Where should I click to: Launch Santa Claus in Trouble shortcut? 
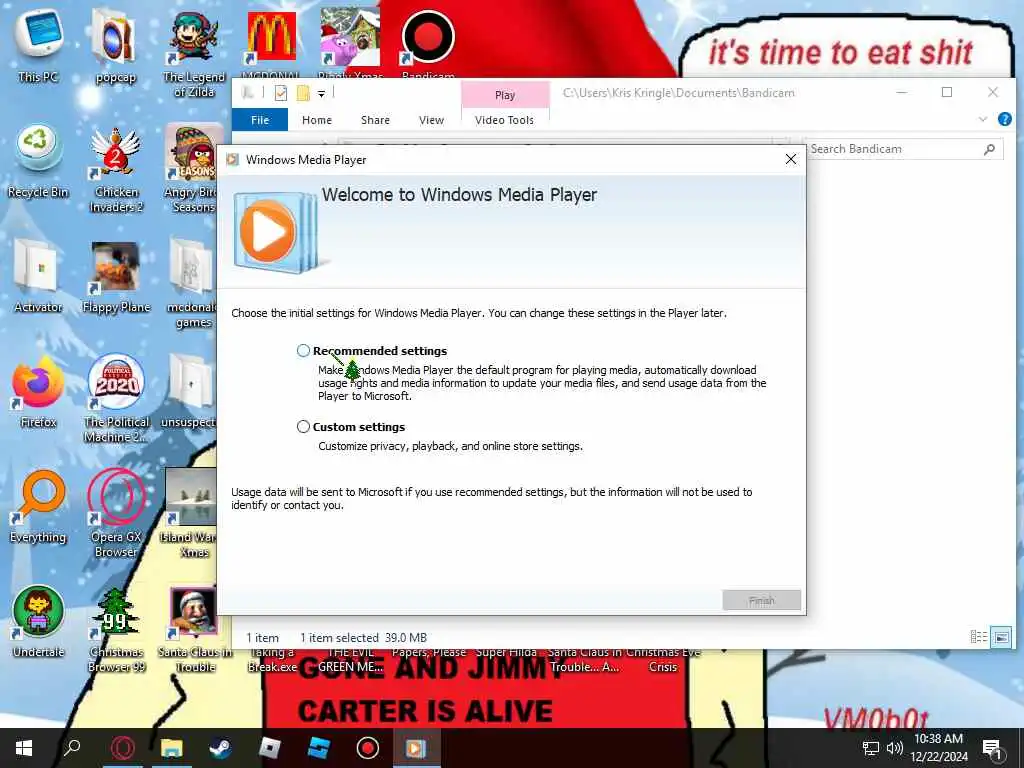point(193,629)
